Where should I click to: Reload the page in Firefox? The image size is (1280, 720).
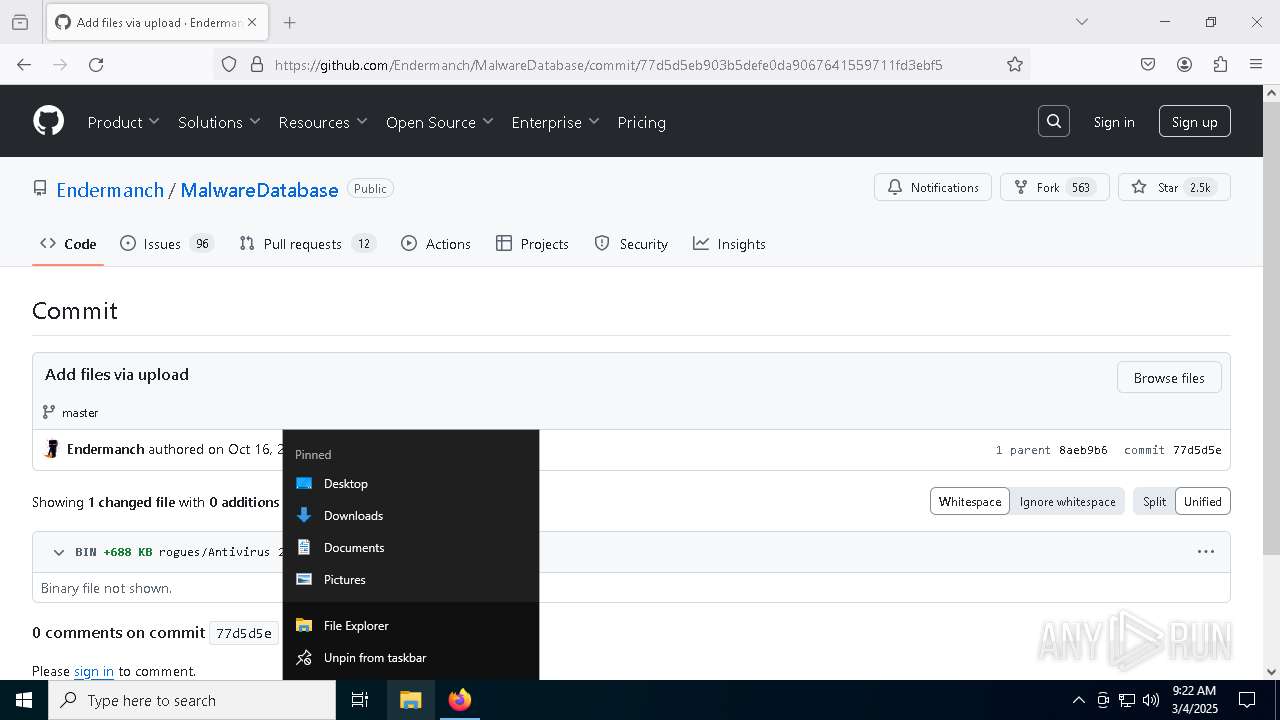96,64
